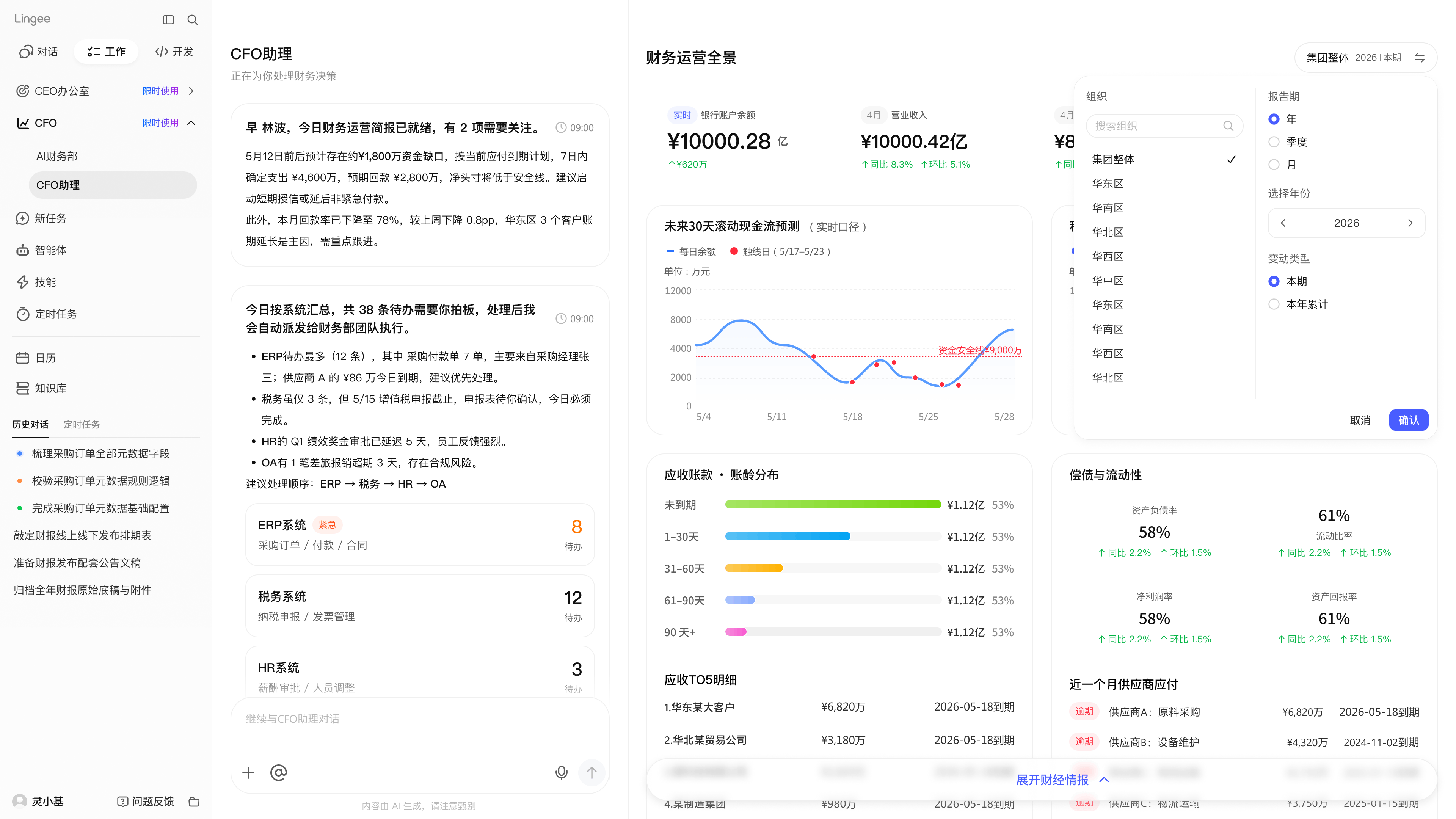
Task: Click the search icon in 搜索组织 field
Action: pos(1228,126)
